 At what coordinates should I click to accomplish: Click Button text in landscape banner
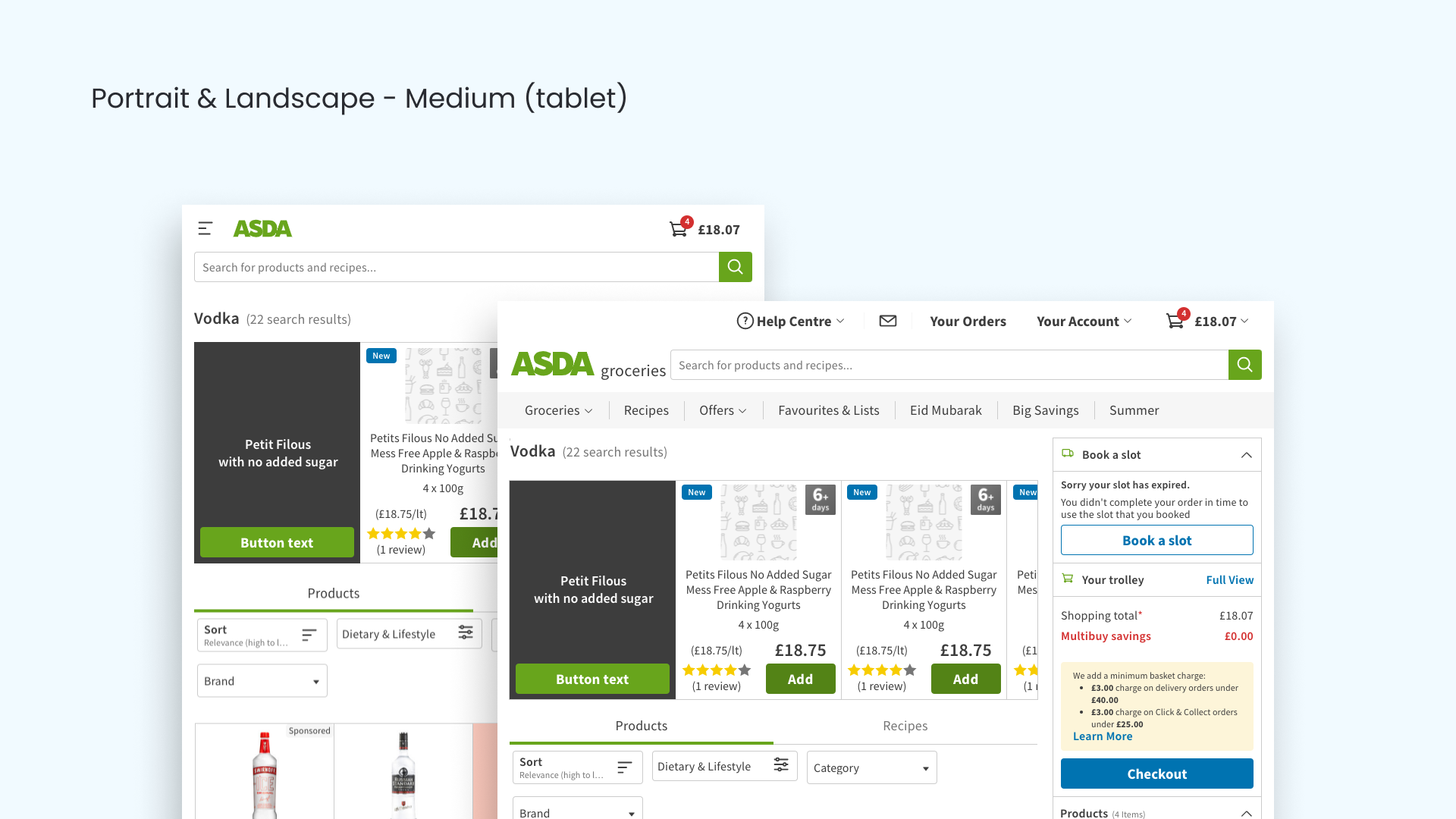coord(592,679)
